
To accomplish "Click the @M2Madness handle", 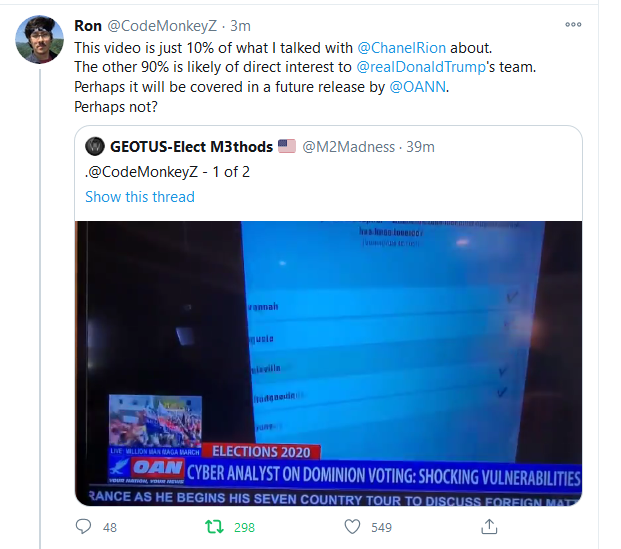I will [x=349, y=147].
